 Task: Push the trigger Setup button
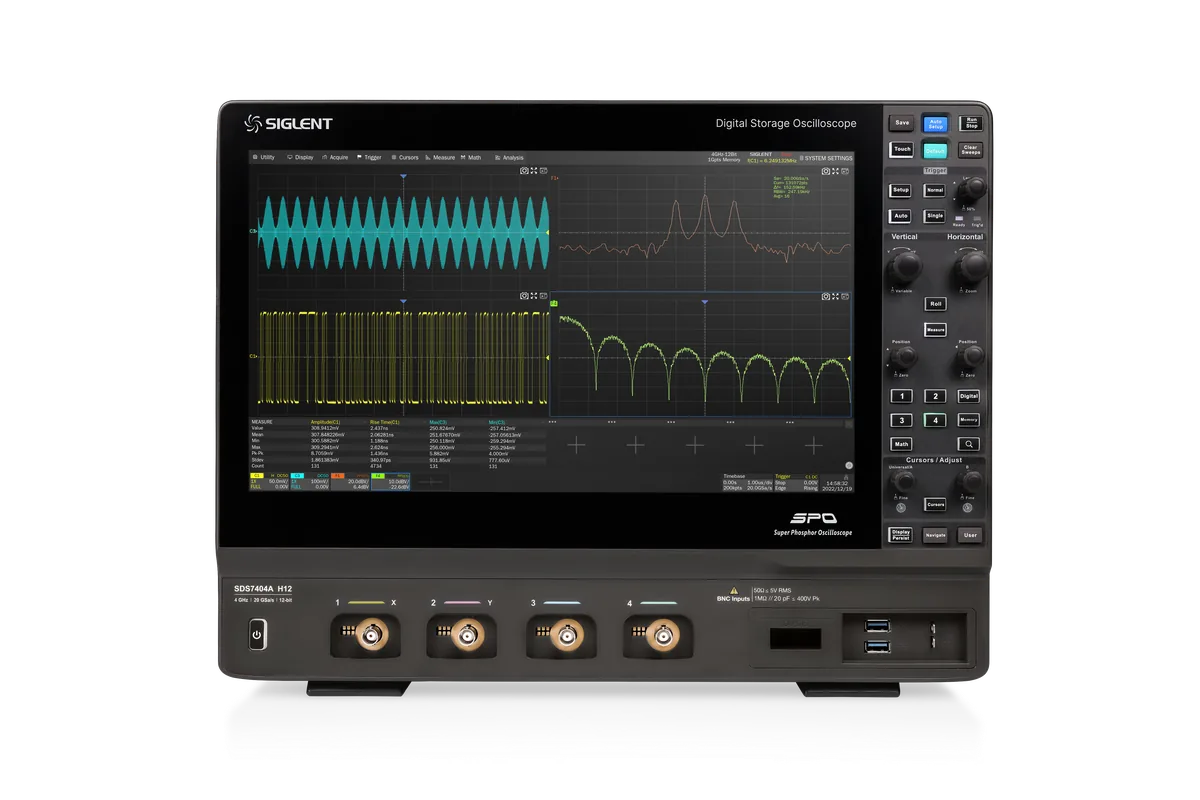(x=901, y=190)
